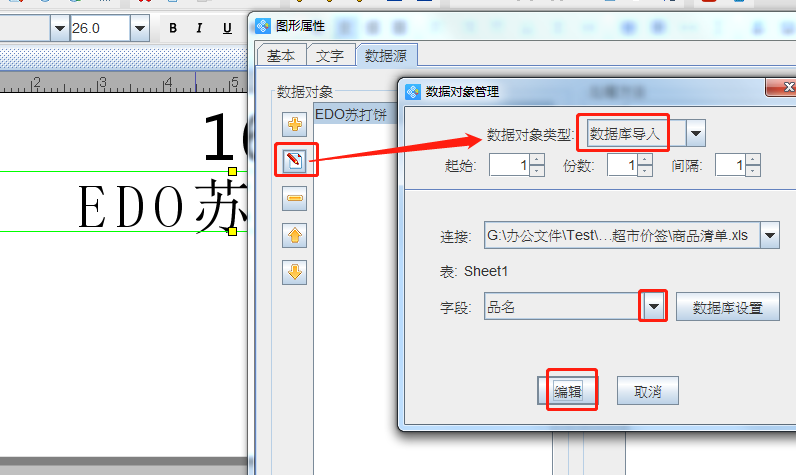Viewport: 796px width, 475px height.
Task: Click the add data object plus icon
Action: [295, 124]
